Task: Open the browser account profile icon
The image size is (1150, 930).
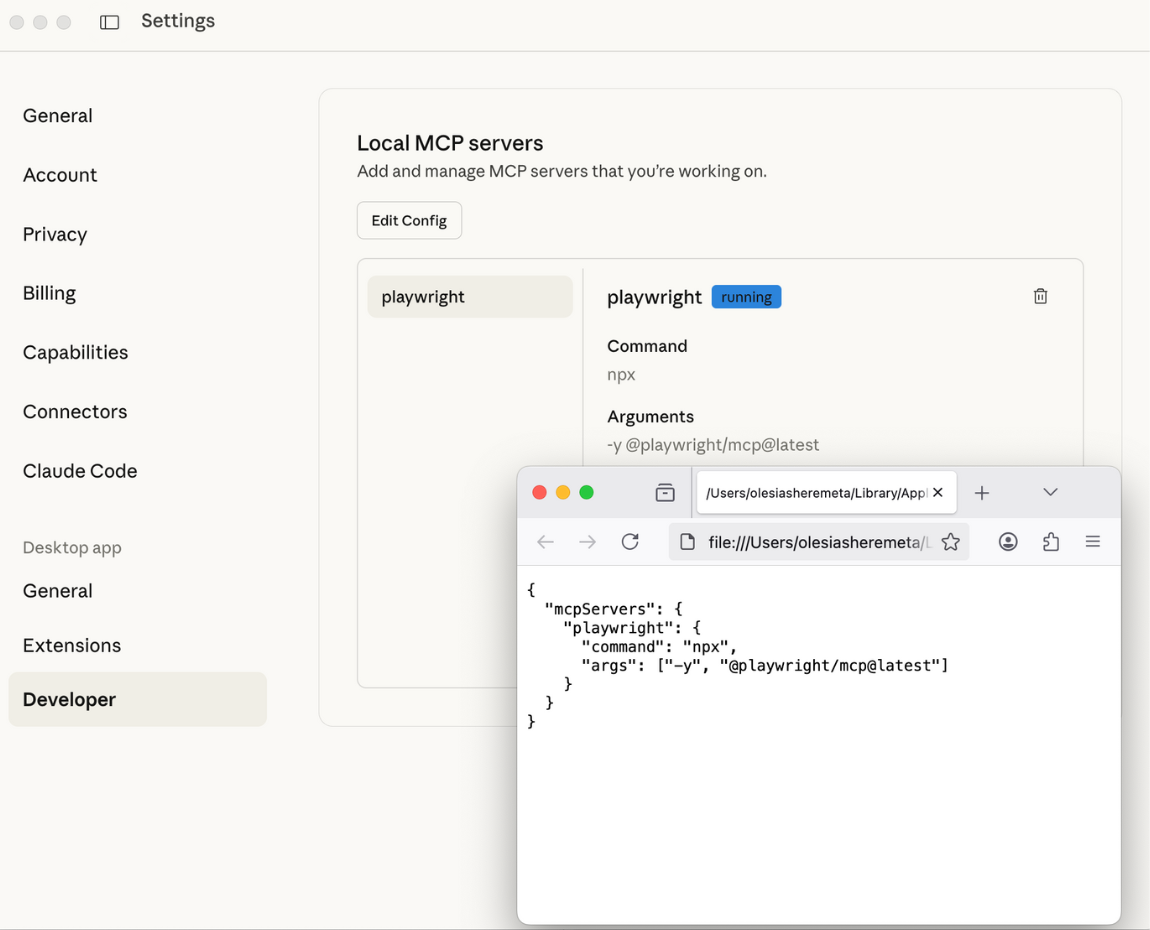Action: [1008, 542]
